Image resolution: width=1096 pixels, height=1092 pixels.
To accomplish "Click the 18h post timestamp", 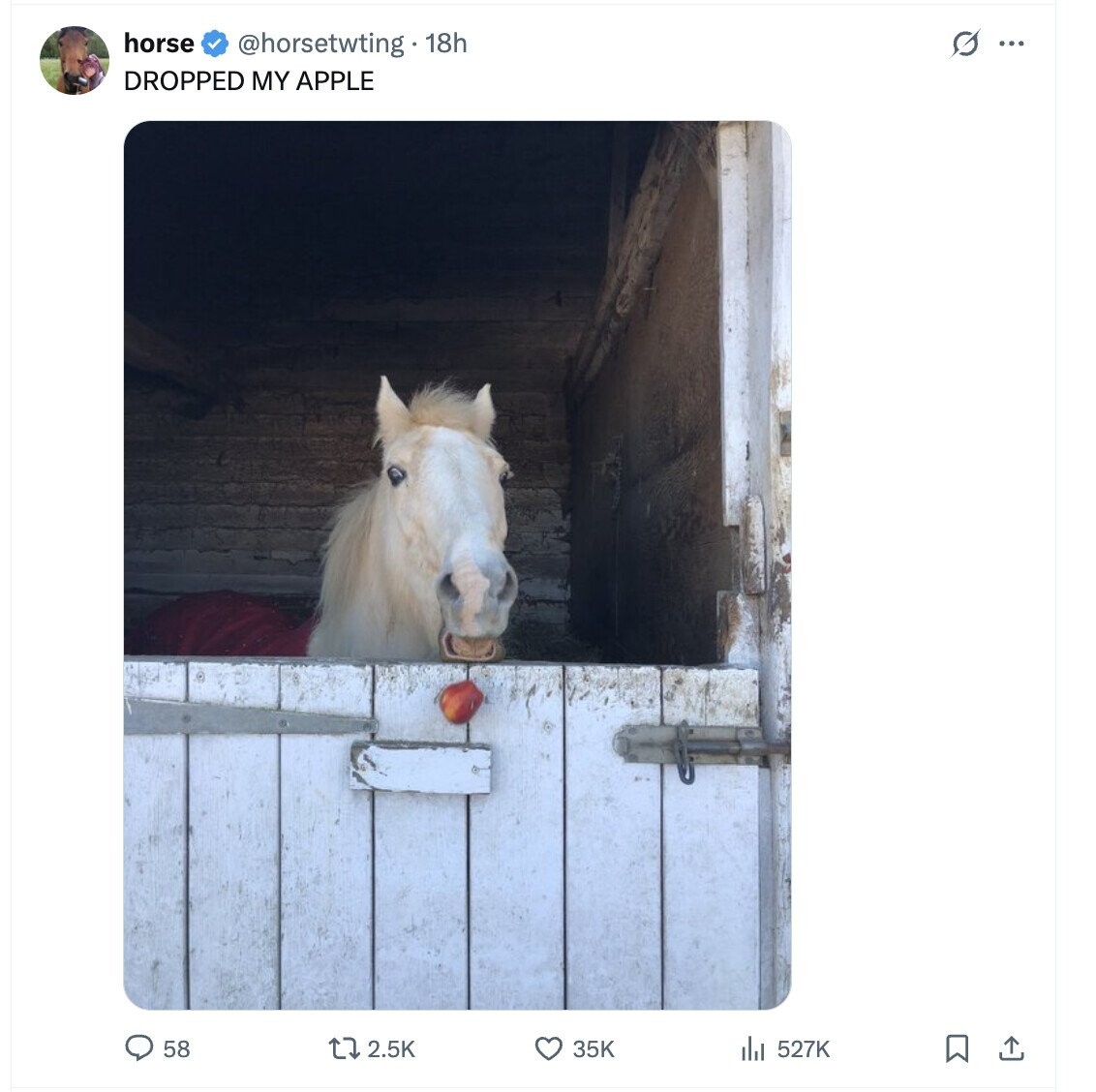I will [x=446, y=44].
